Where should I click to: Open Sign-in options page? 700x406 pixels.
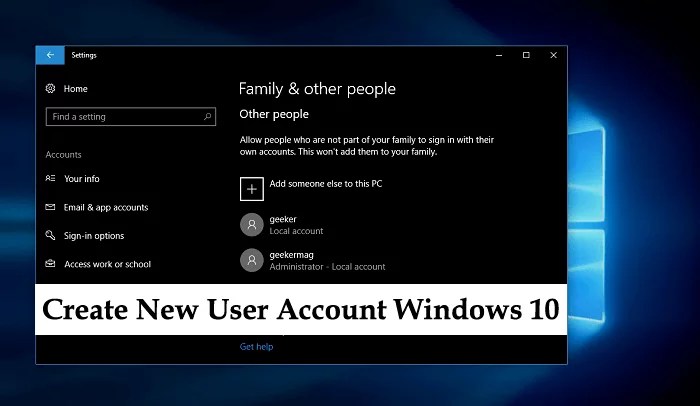[94, 236]
